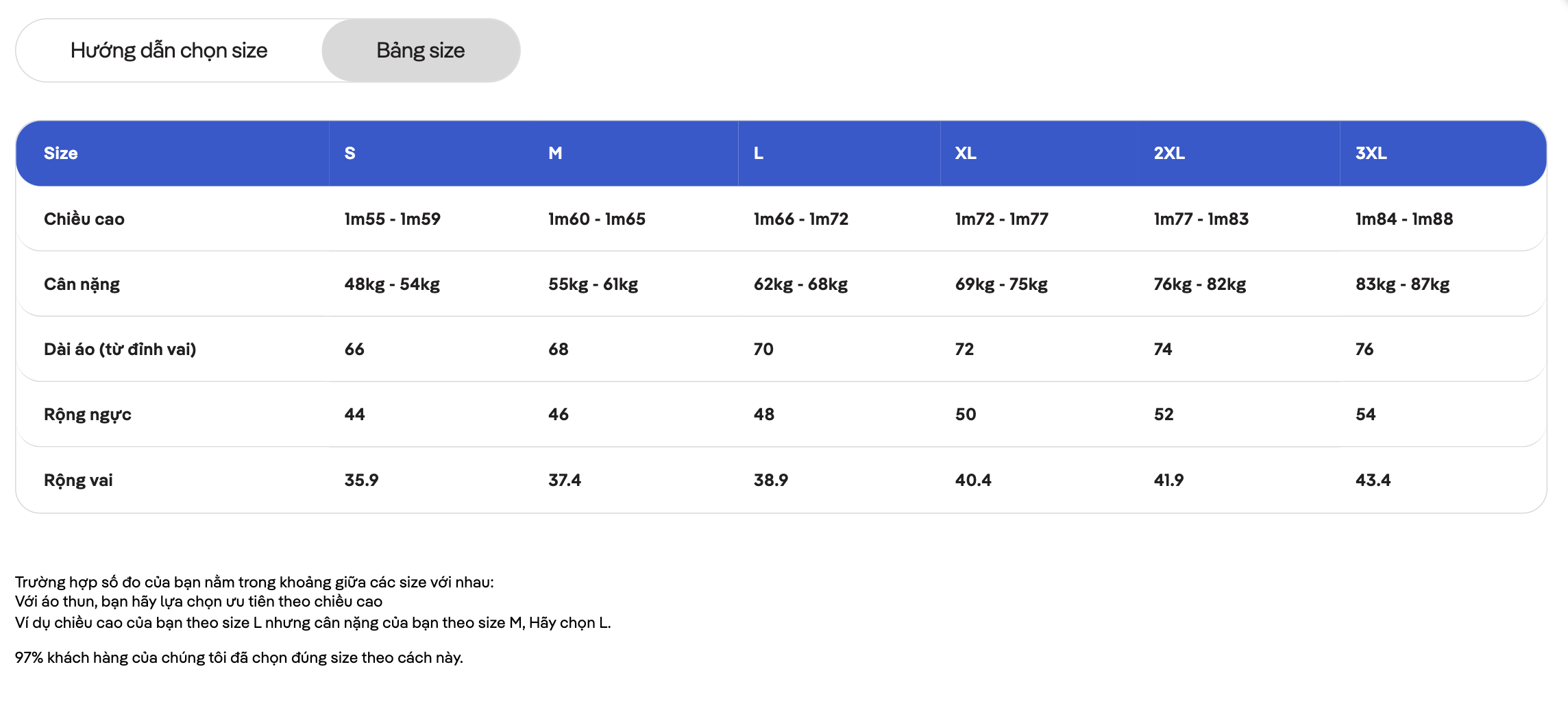Click the "97% khách hàng" note text
The image size is (1568, 706).
[238, 658]
